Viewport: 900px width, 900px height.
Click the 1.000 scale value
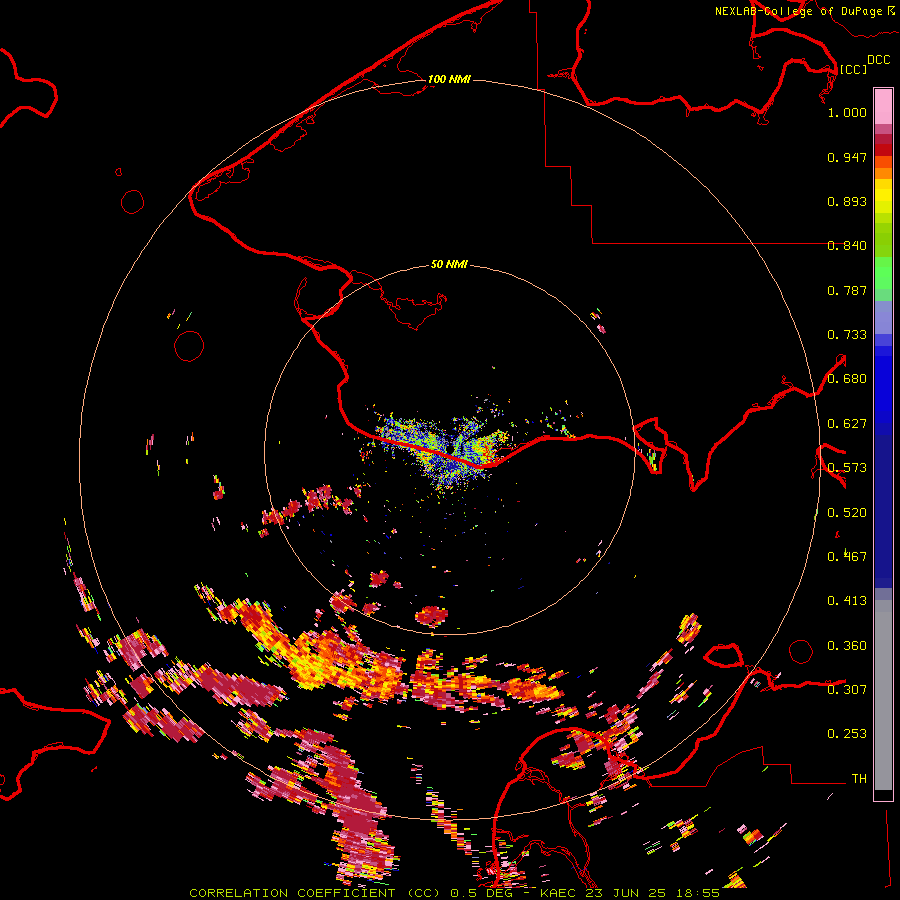[x=847, y=112]
